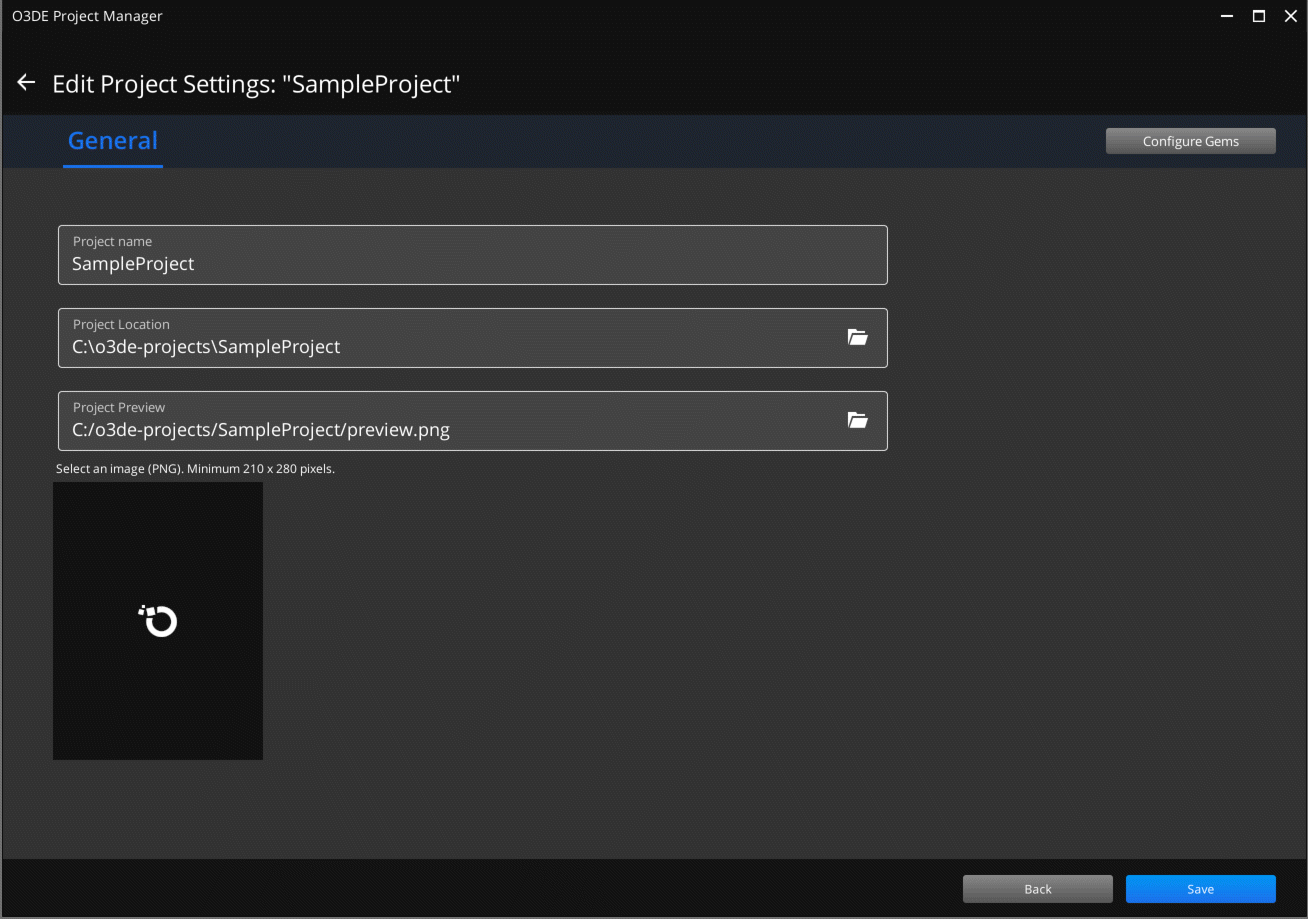Screen dimensions: 1308x919
Task: Save the project settings
Action: [1200, 888]
